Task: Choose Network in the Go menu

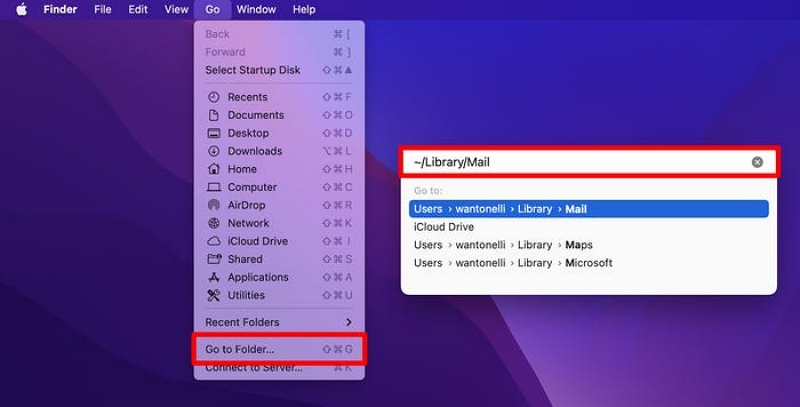Action: click(279, 223)
